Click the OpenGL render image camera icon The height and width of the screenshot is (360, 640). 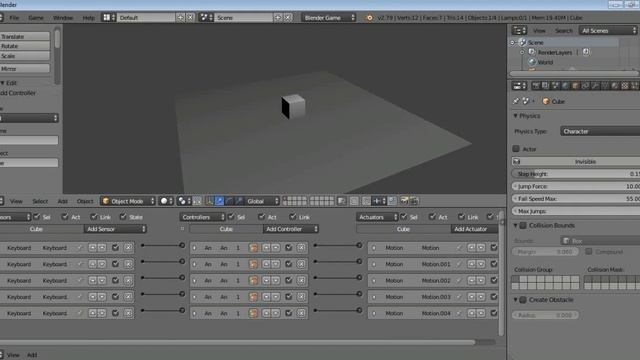pyautogui.click(x=404, y=201)
